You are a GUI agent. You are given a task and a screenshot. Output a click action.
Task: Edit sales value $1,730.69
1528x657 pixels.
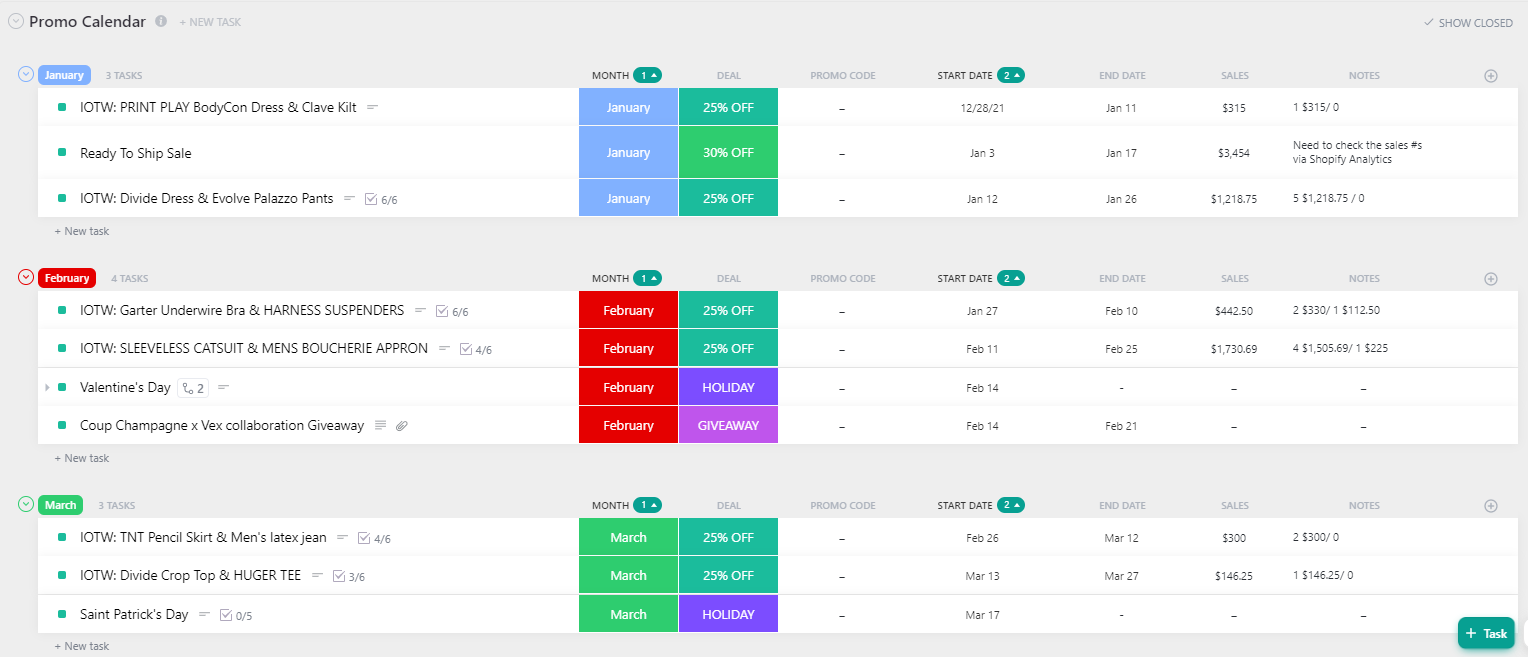1234,349
